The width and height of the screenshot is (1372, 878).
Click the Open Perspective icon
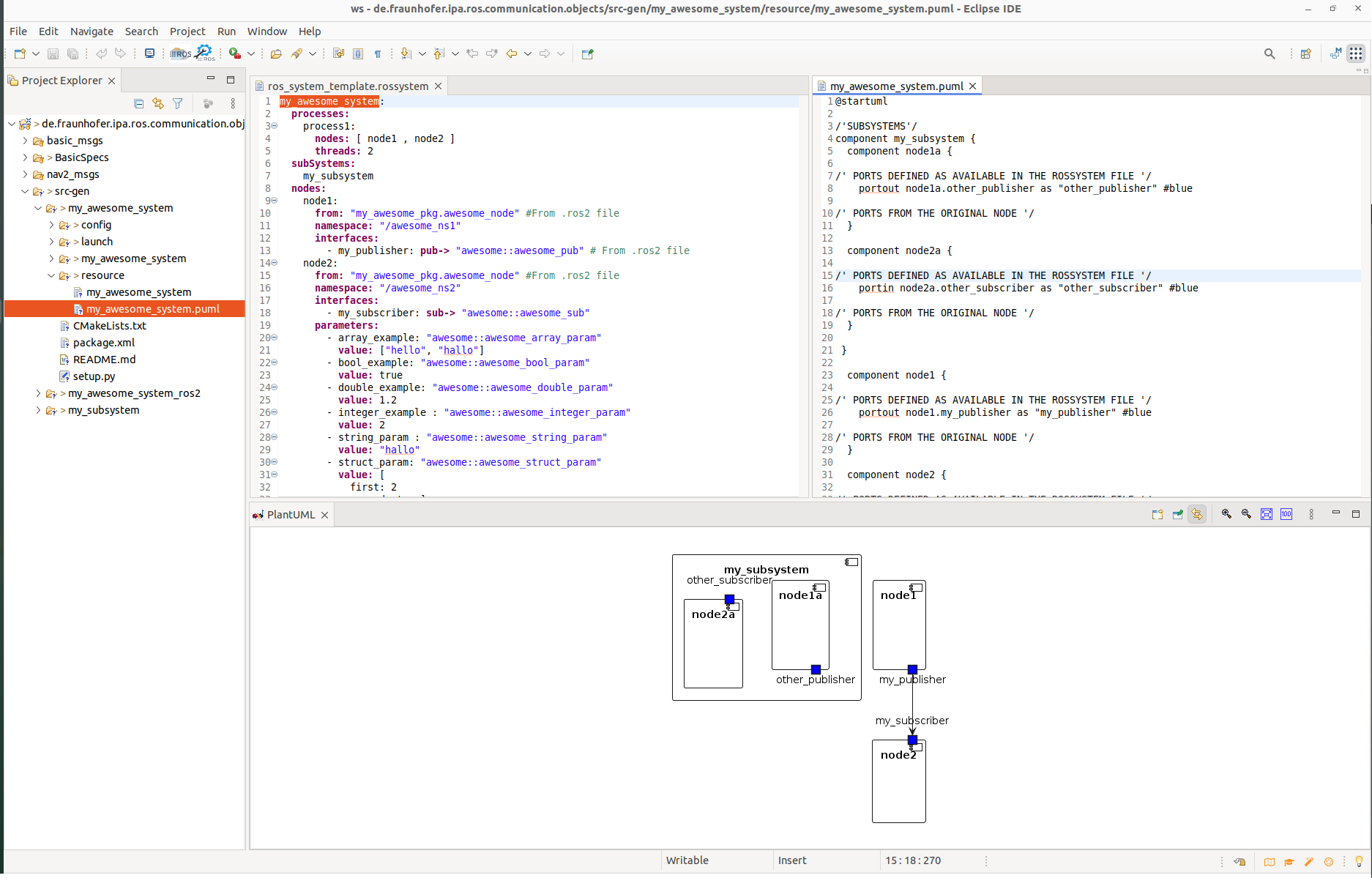[x=1305, y=53]
